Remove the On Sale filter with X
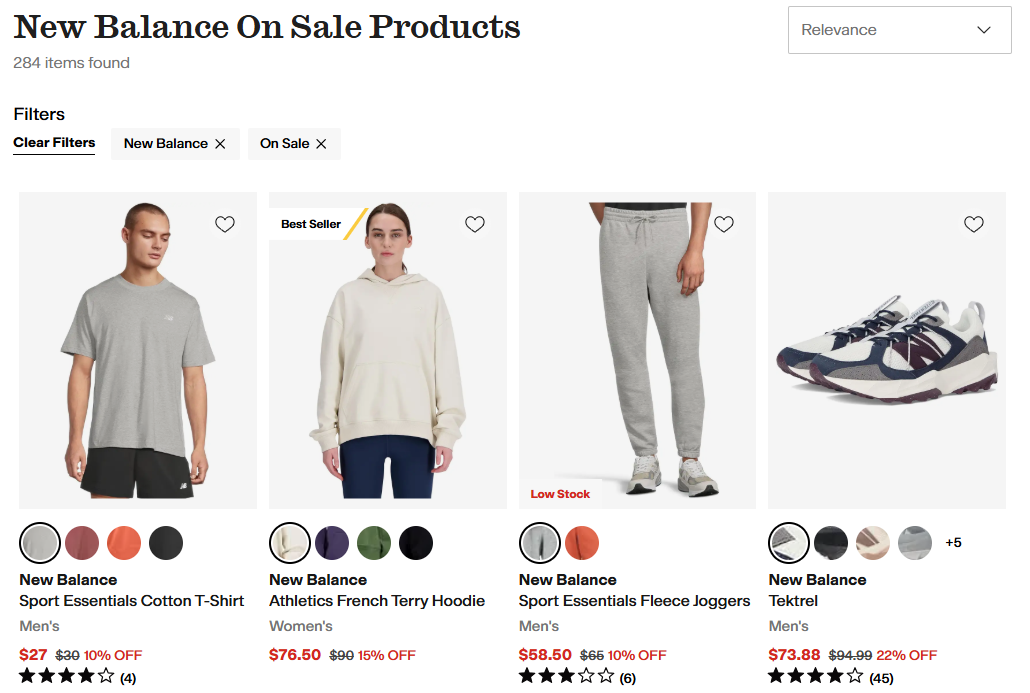The width and height of the screenshot is (1030, 693). 321,144
